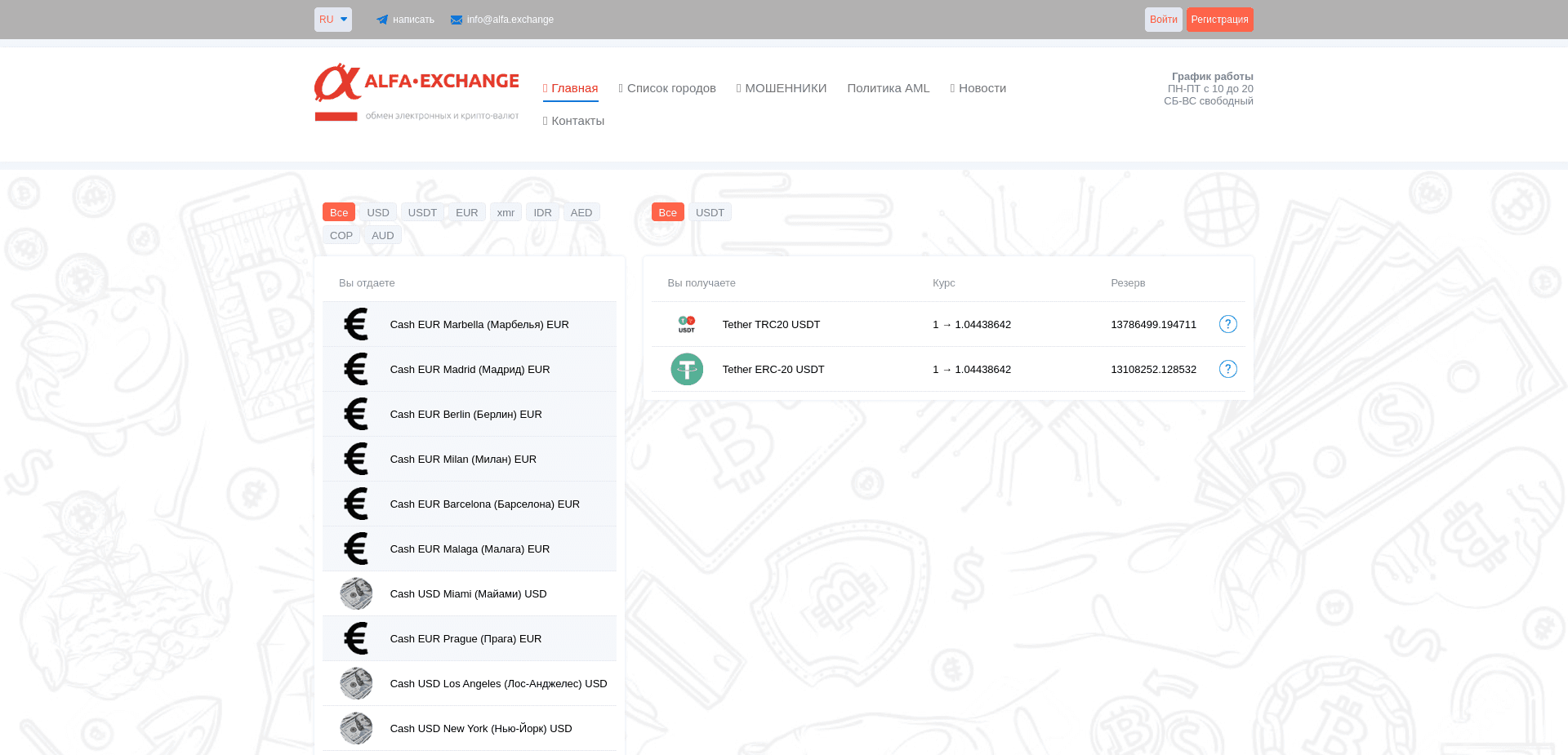Viewport: 1568px width, 755px height.
Task: Toggle the USD currency filter
Action: point(377,211)
